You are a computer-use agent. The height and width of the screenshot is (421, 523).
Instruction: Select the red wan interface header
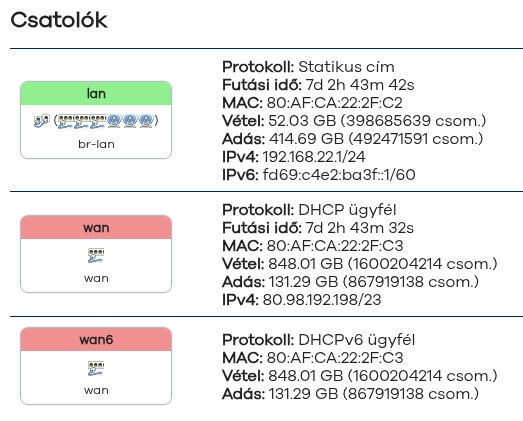tap(96, 228)
